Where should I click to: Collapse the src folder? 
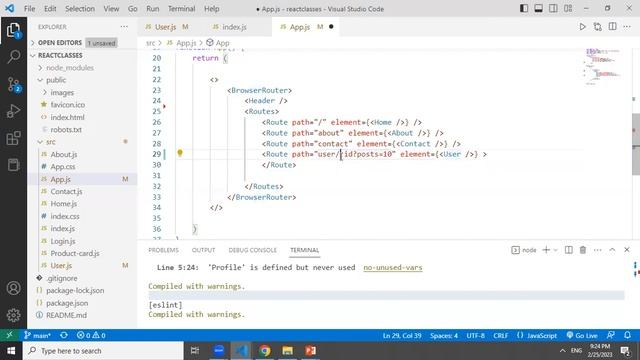(x=51, y=142)
